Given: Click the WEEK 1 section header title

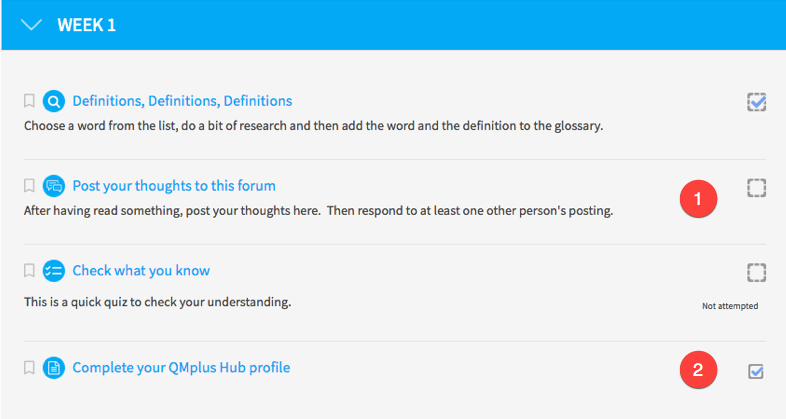Looking at the screenshot, I should pyautogui.click(x=86, y=25).
